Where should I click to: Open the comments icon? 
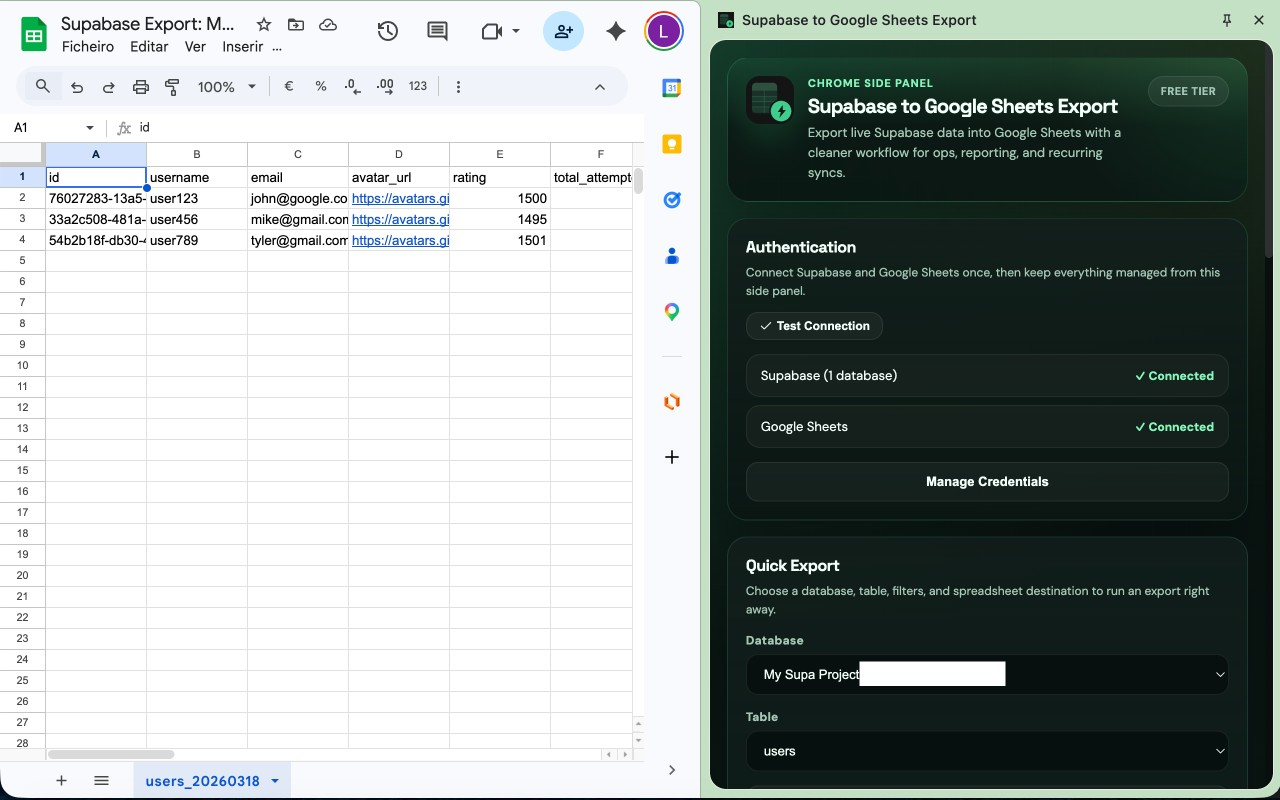pos(437,31)
